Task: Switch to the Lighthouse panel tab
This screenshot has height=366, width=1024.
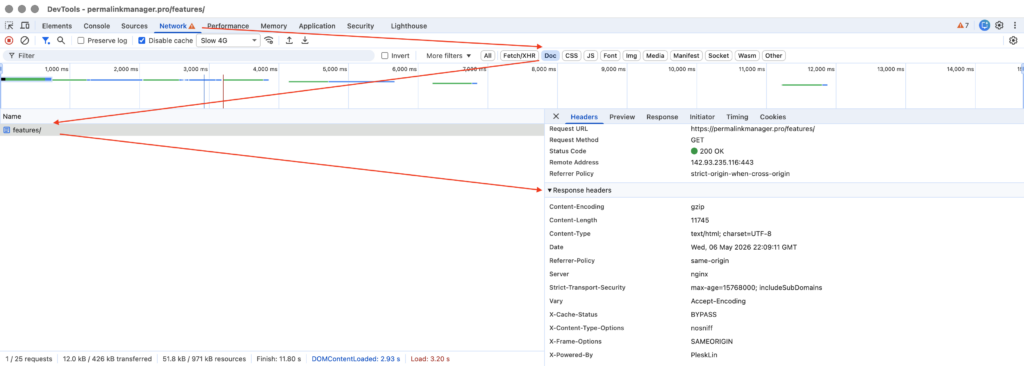Action: tap(409, 26)
